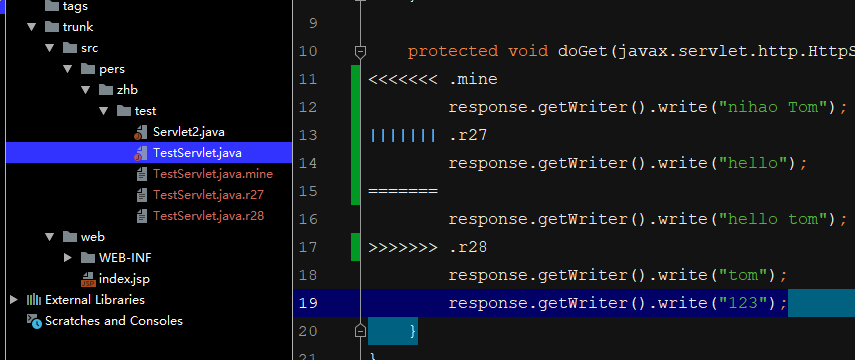Click the green change marker at line 17

356,247
